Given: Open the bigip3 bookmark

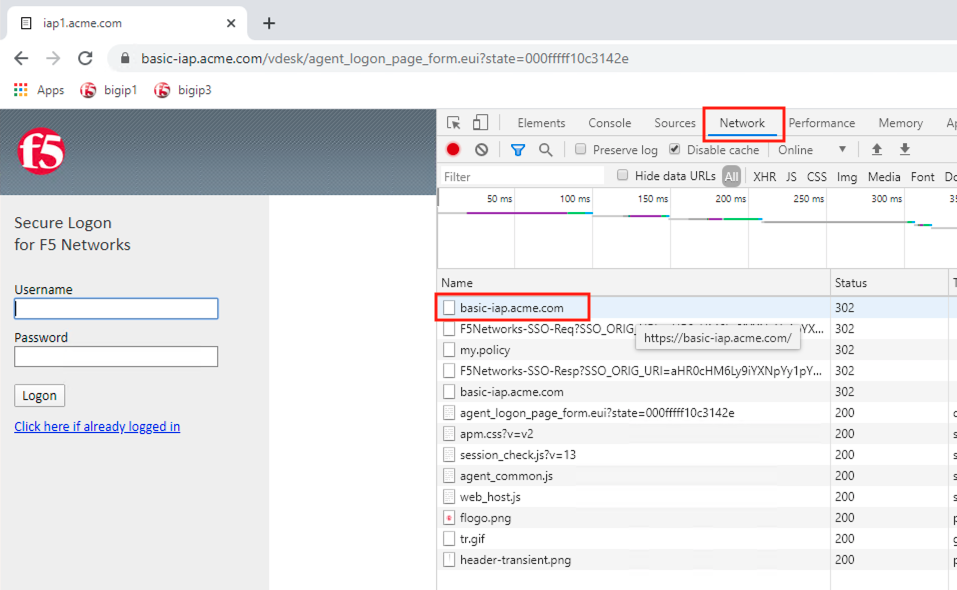Looking at the screenshot, I should (182, 90).
